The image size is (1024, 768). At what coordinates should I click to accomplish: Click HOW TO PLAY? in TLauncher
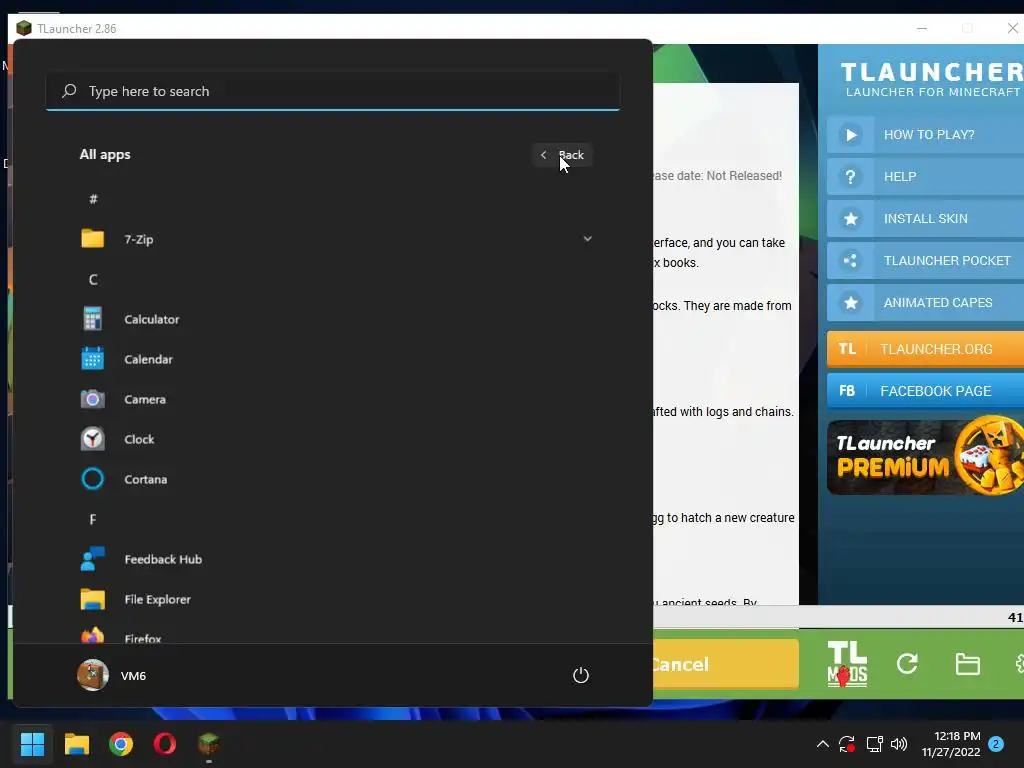[x=925, y=135]
